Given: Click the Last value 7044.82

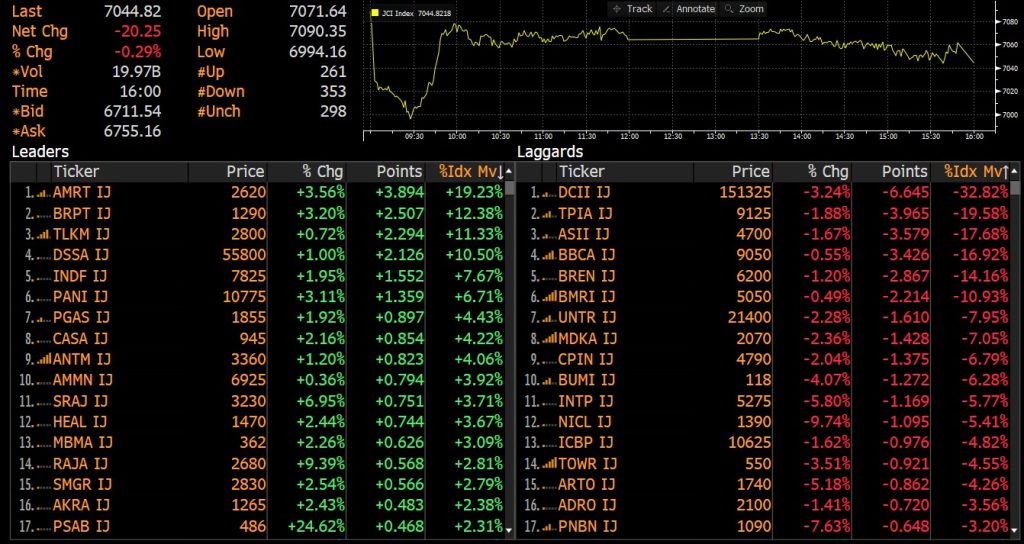Looking at the screenshot, I should tap(133, 11).
